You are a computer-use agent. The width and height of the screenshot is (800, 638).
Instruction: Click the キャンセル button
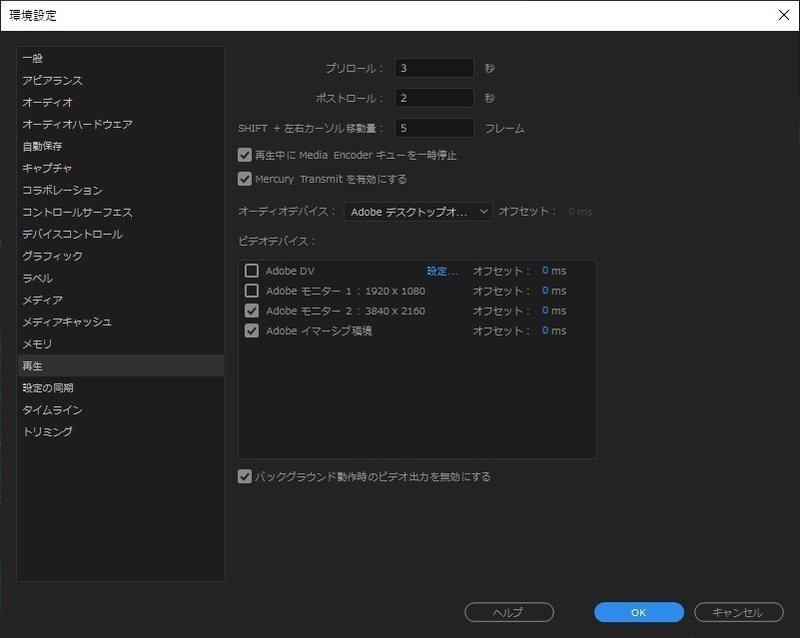pyautogui.click(x=735, y=612)
